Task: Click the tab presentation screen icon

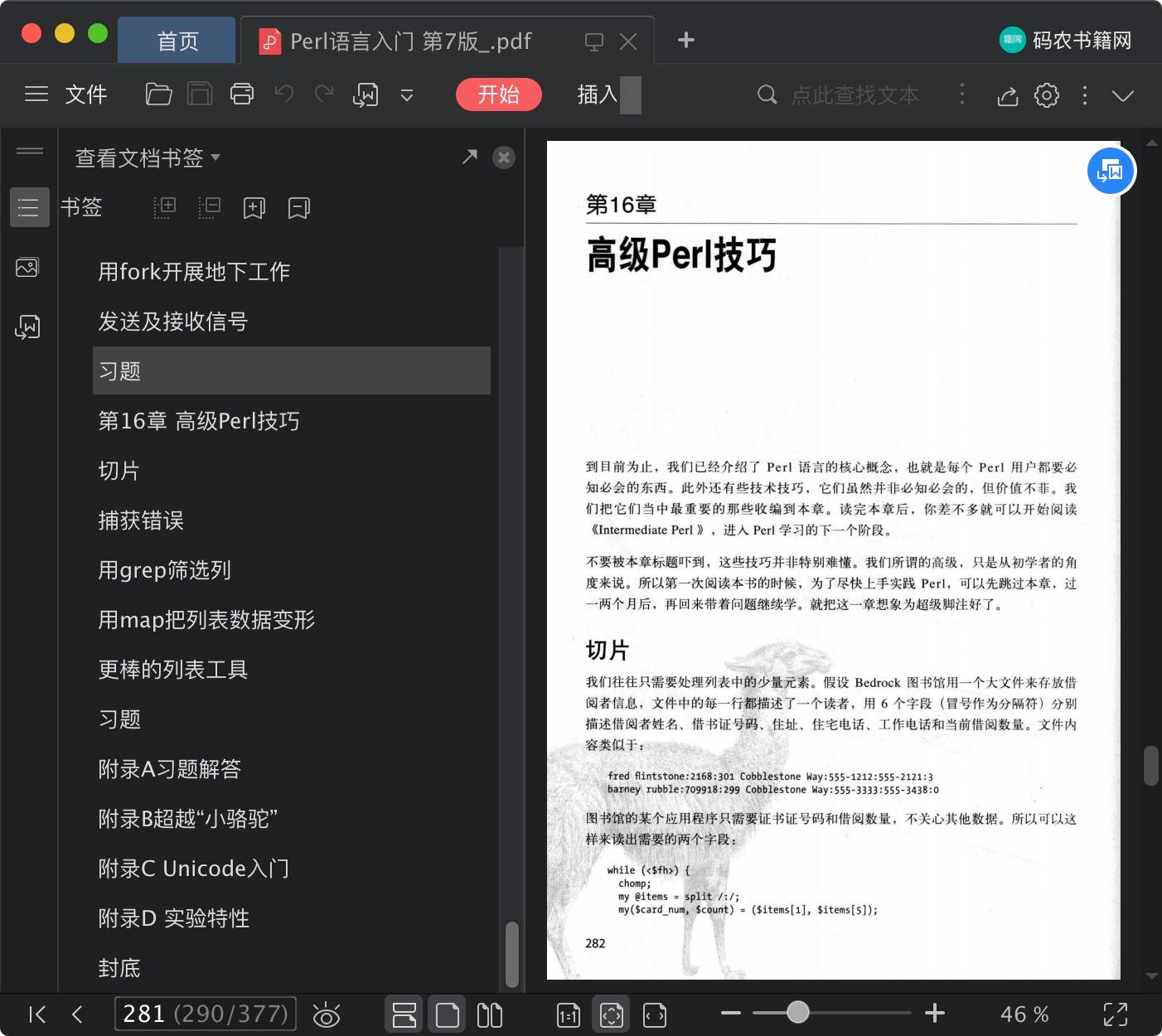Action: click(x=594, y=41)
